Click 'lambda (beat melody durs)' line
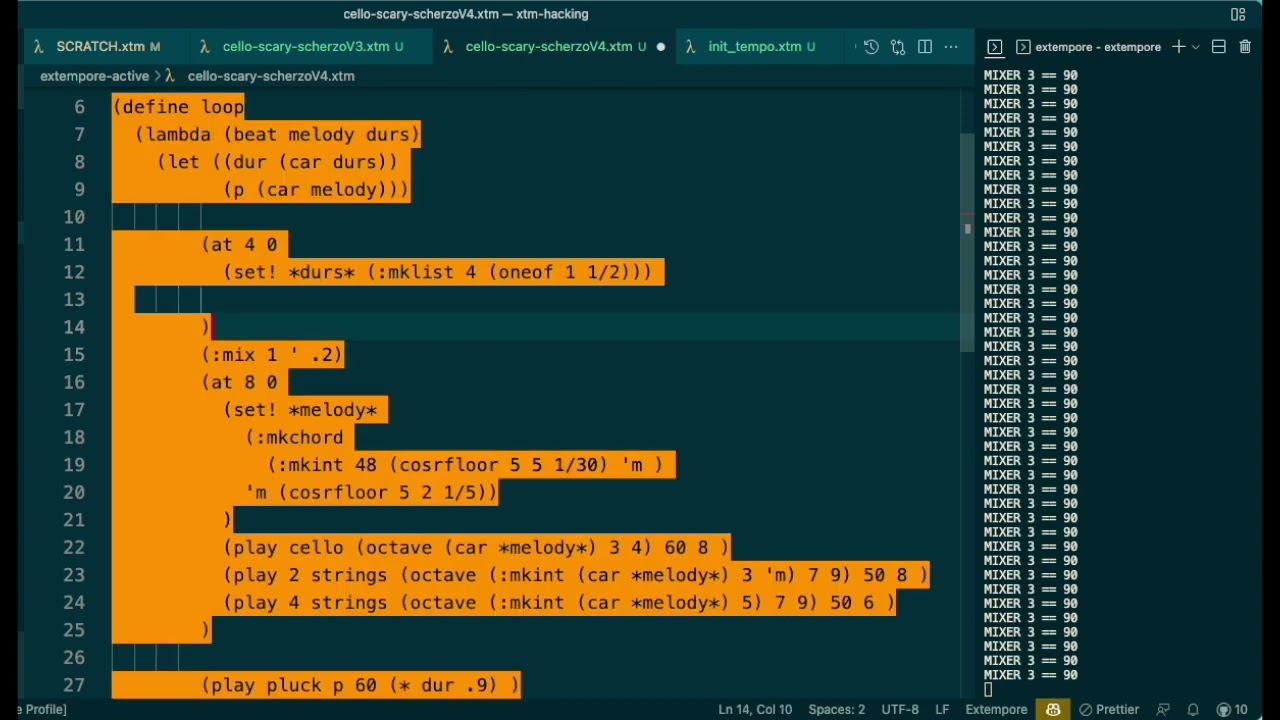Screen dimensions: 1280x720 point(278,134)
